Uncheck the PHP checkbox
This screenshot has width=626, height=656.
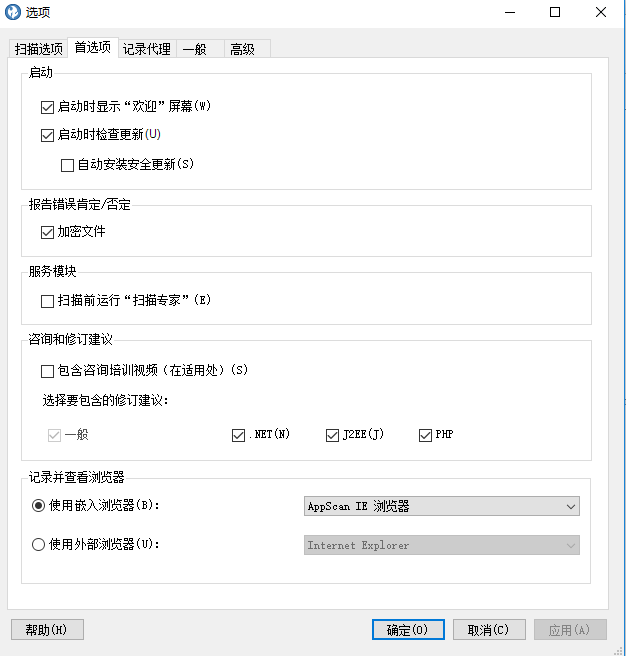click(x=425, y=435)
